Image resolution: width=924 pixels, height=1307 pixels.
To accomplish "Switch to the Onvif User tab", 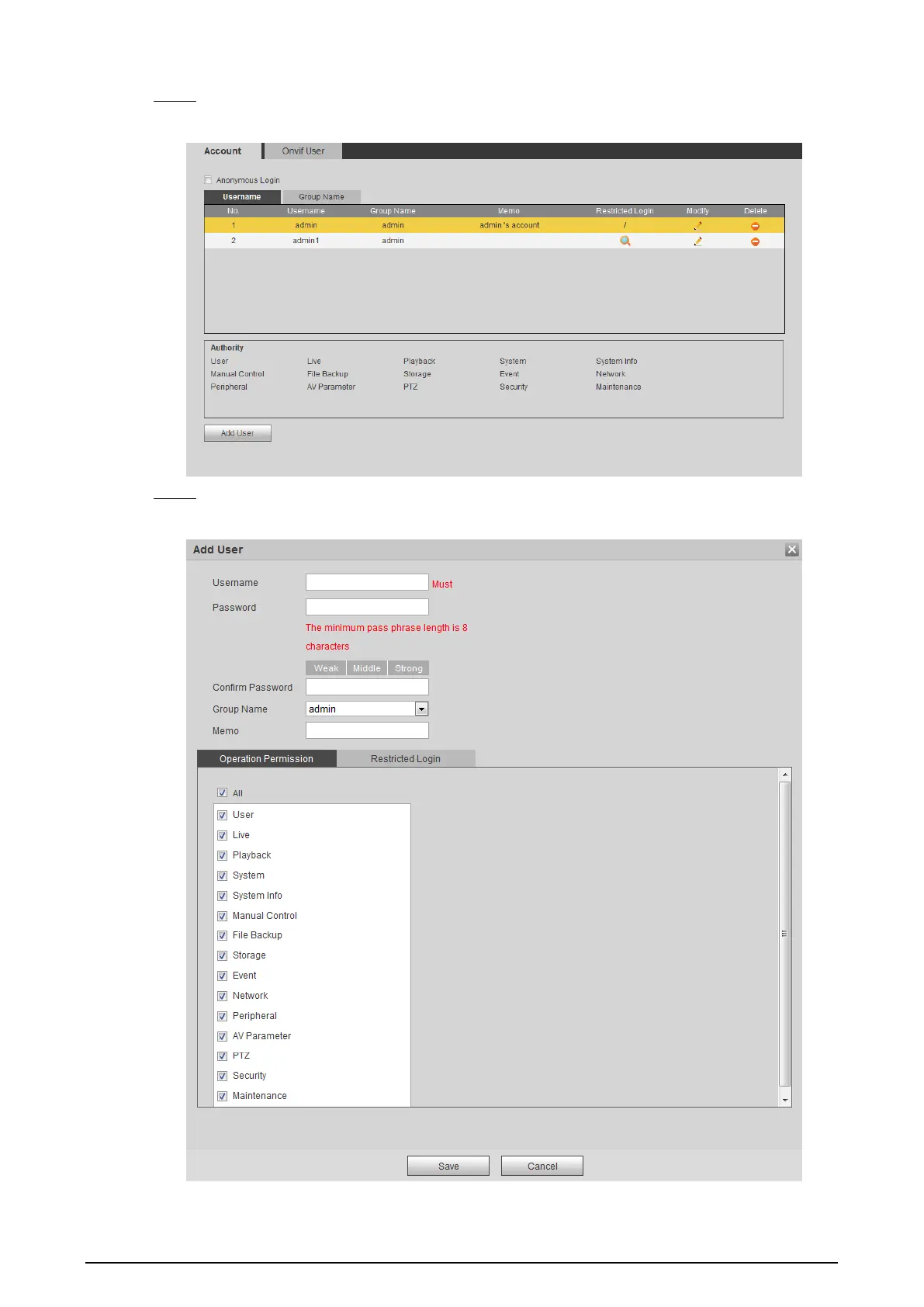I will point(303,151).
